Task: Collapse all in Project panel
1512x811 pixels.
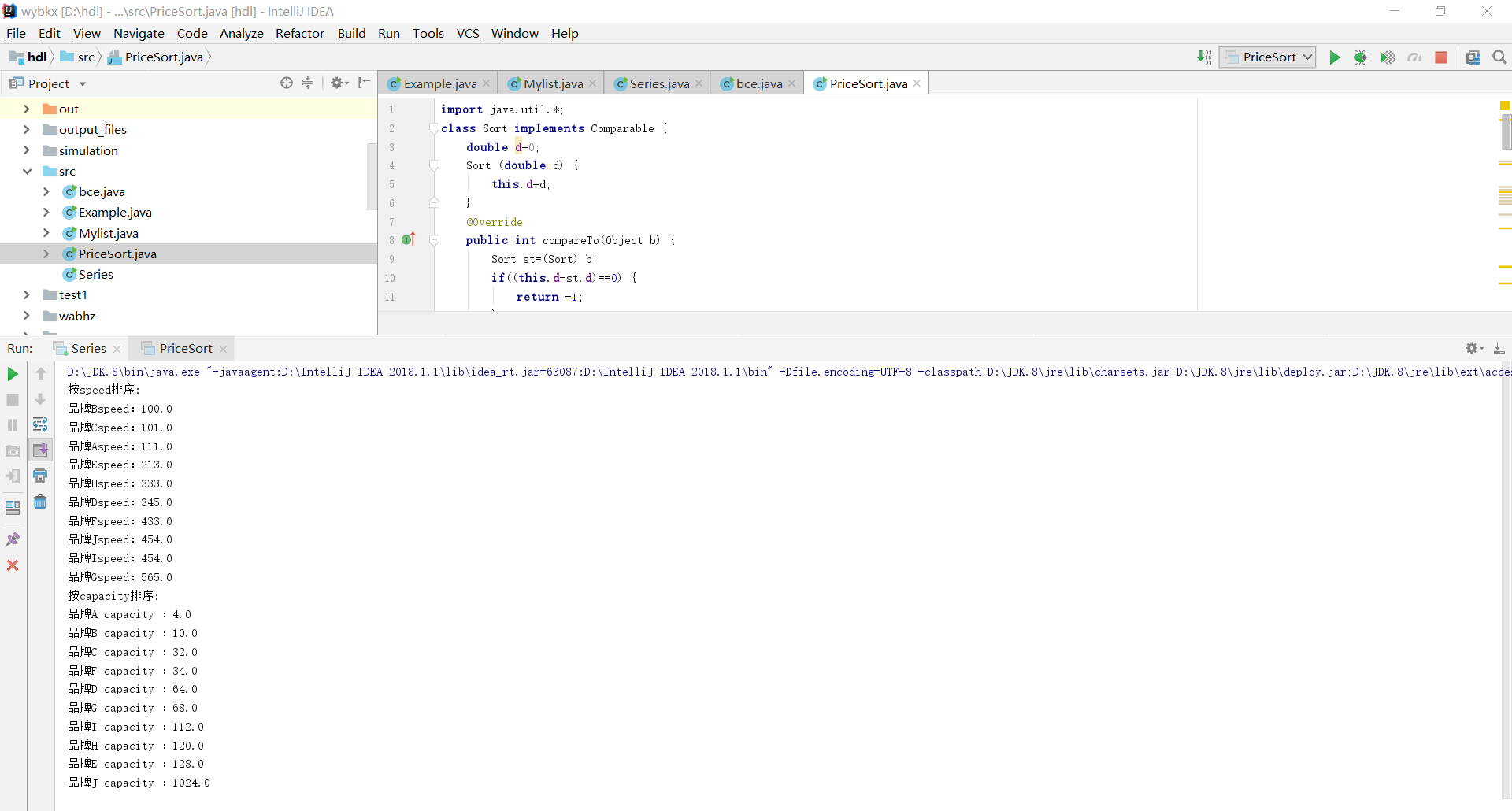Action: click(307, 83)
